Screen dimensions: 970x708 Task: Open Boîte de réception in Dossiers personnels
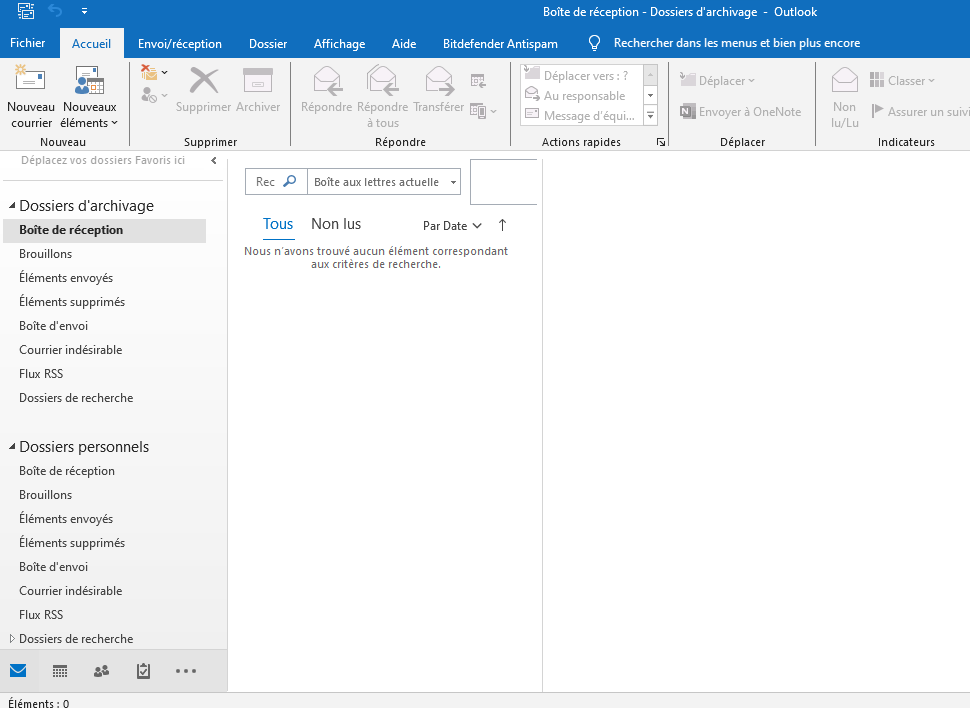pyautogui.click(x=67, y=471)
